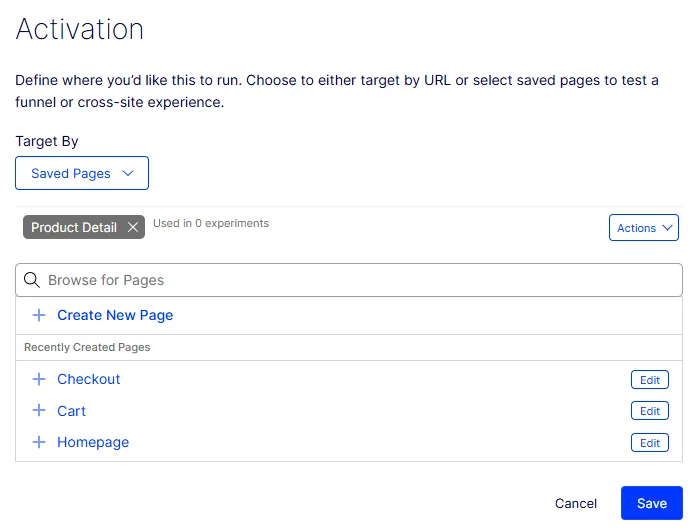Focus the Browse for Pages search field
691x531 pixels.
[349, 280]
